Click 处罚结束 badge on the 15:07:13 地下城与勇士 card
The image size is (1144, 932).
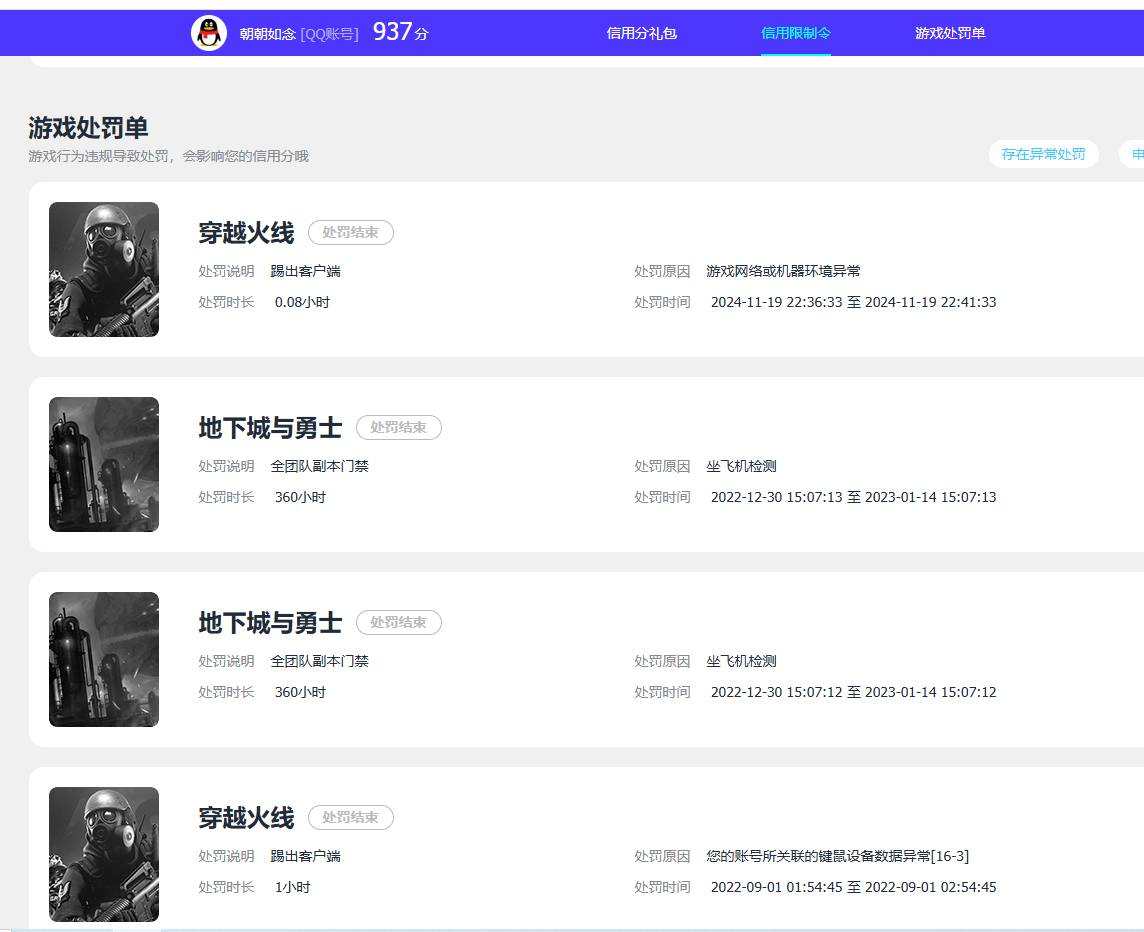click(x=398, y=427)
